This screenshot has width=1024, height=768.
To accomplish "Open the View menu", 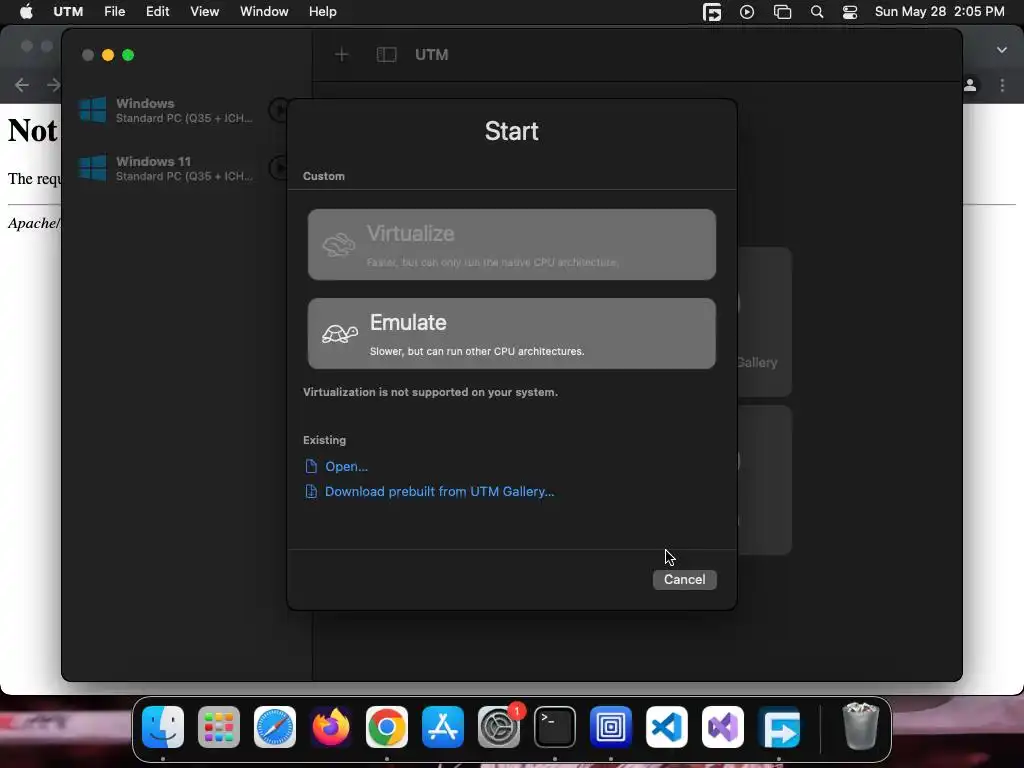I will (204, 12).
